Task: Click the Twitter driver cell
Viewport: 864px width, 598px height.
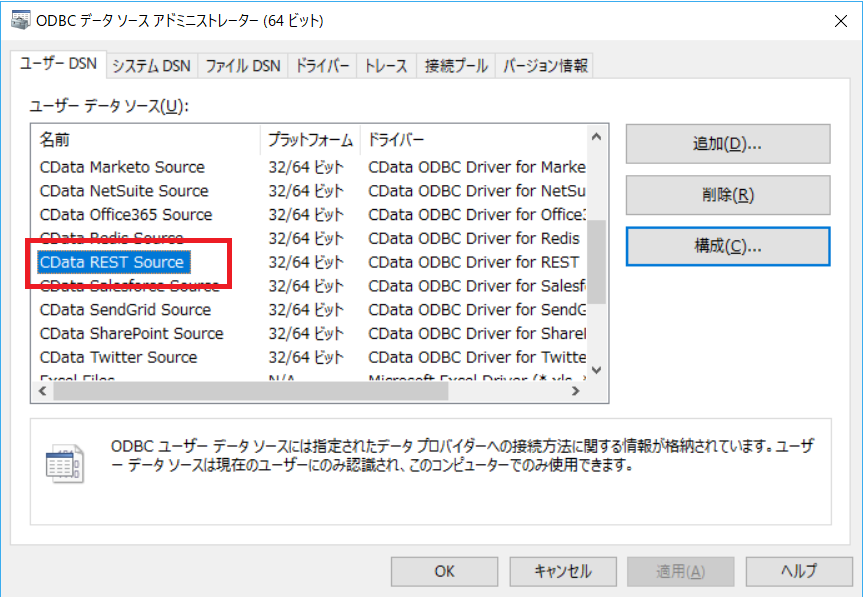Action: [x=477, y=357]
